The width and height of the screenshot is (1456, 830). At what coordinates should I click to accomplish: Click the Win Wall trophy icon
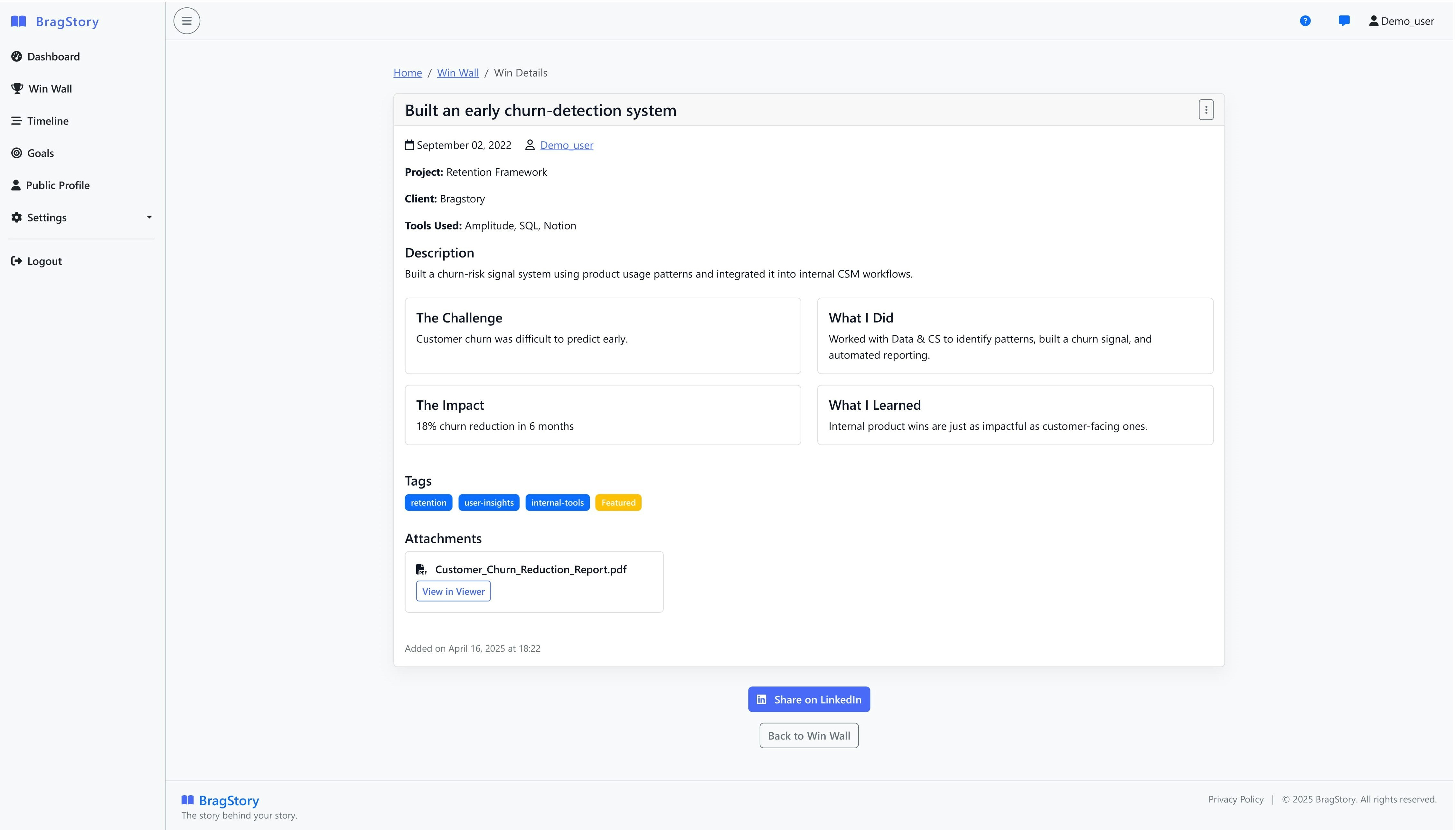tap(17, 89)
